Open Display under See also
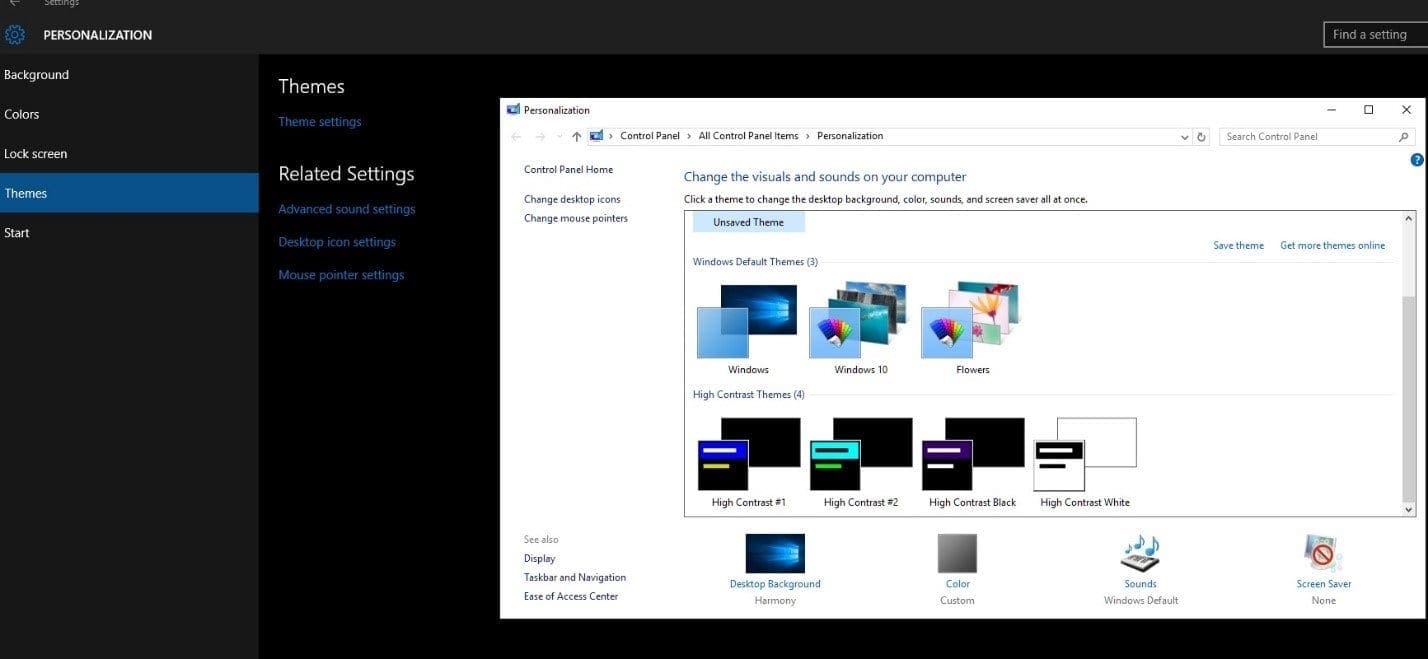This screenshot has height=659, width=1428. point(539,558)
